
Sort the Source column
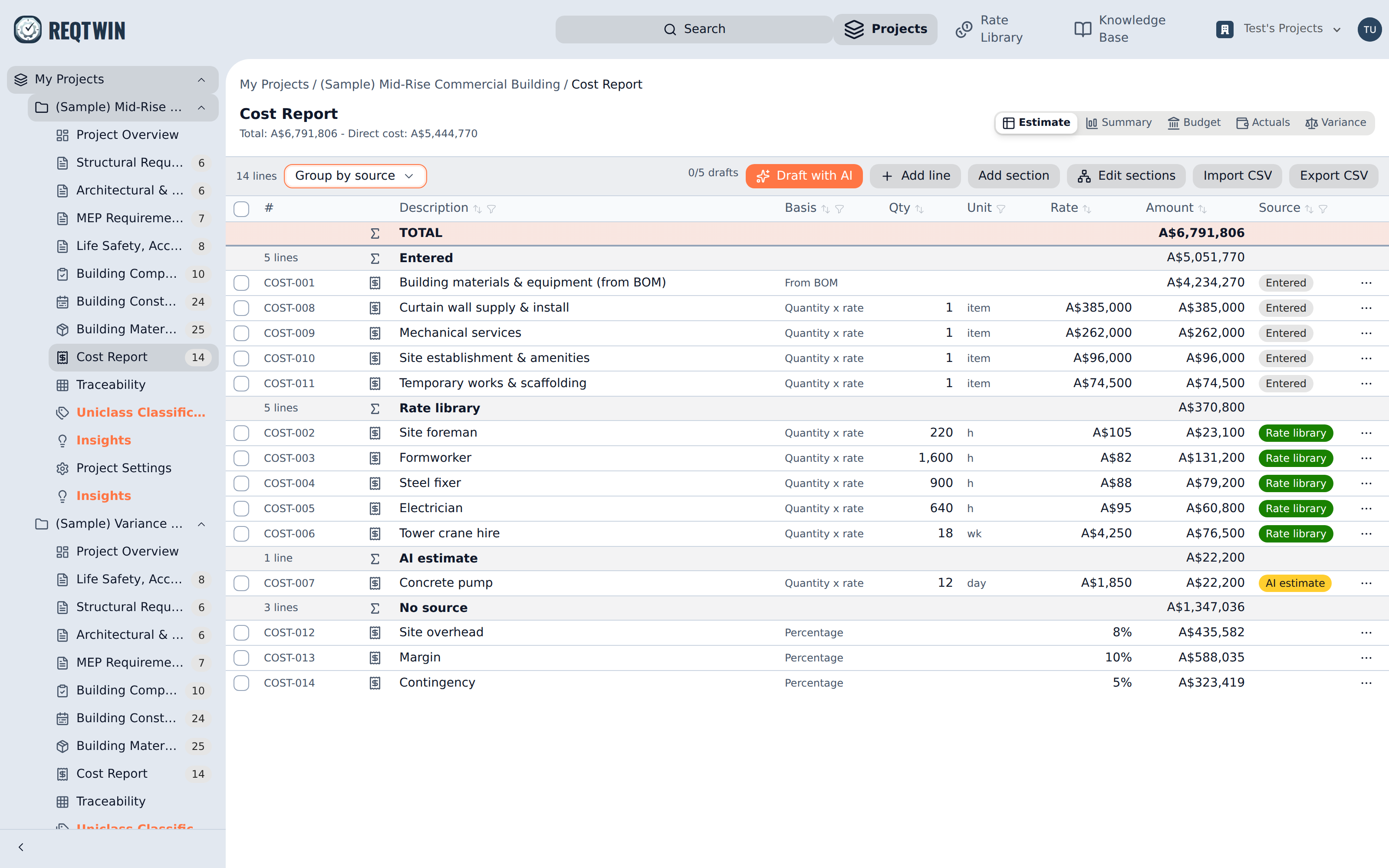pyautogui.click(x=1309, y=209)
